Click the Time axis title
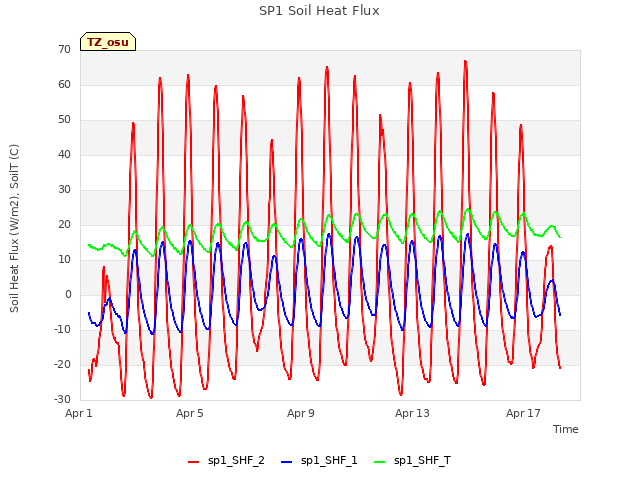The width and height of the screenshot is (640, 480). [566, 429]
